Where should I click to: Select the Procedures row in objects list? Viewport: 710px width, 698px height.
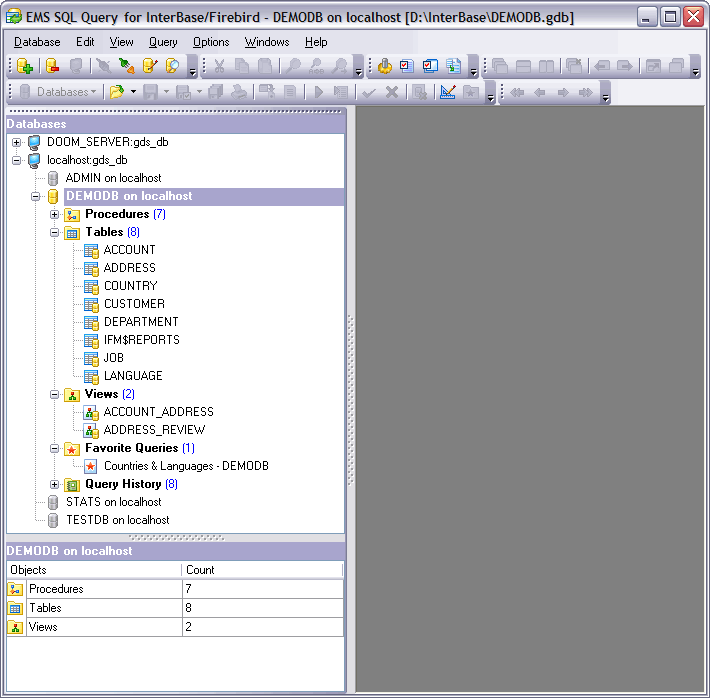pos(175,589)
